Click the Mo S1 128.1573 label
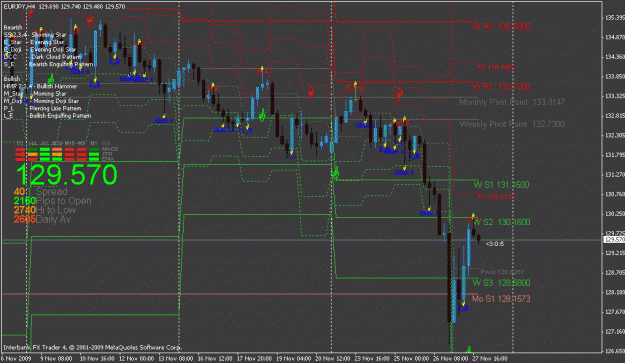The image size is (625, 363). (501, 299)
